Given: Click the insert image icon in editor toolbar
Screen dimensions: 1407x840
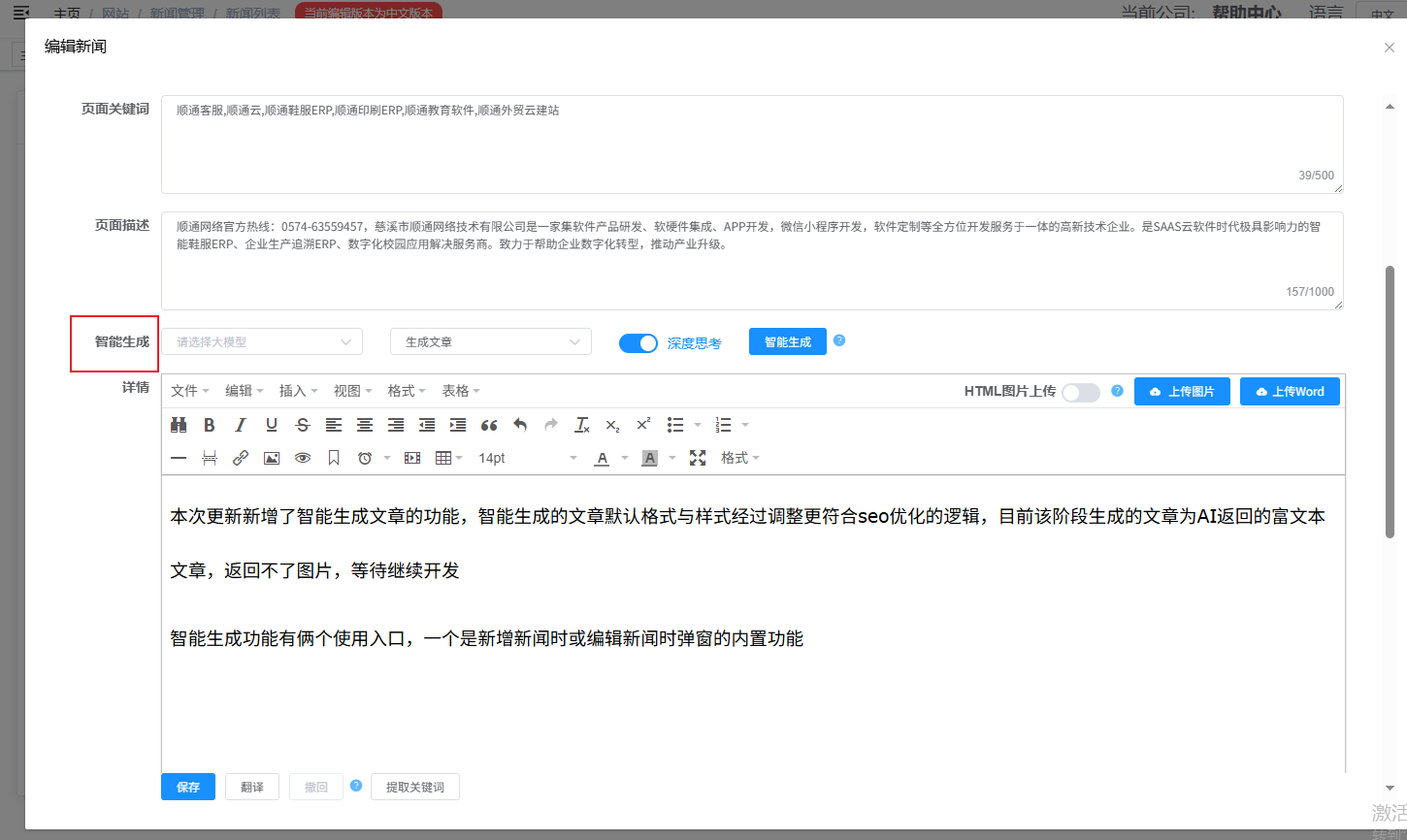Looking at the screenshot, I should (272, 458).
